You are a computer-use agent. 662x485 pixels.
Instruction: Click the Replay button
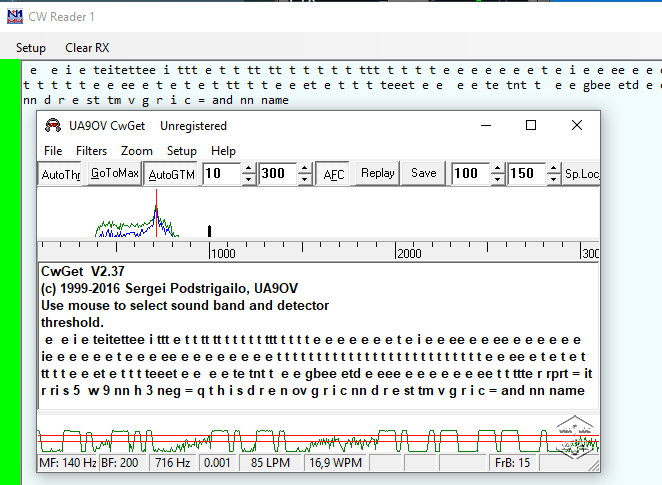(x=377, y=173)
